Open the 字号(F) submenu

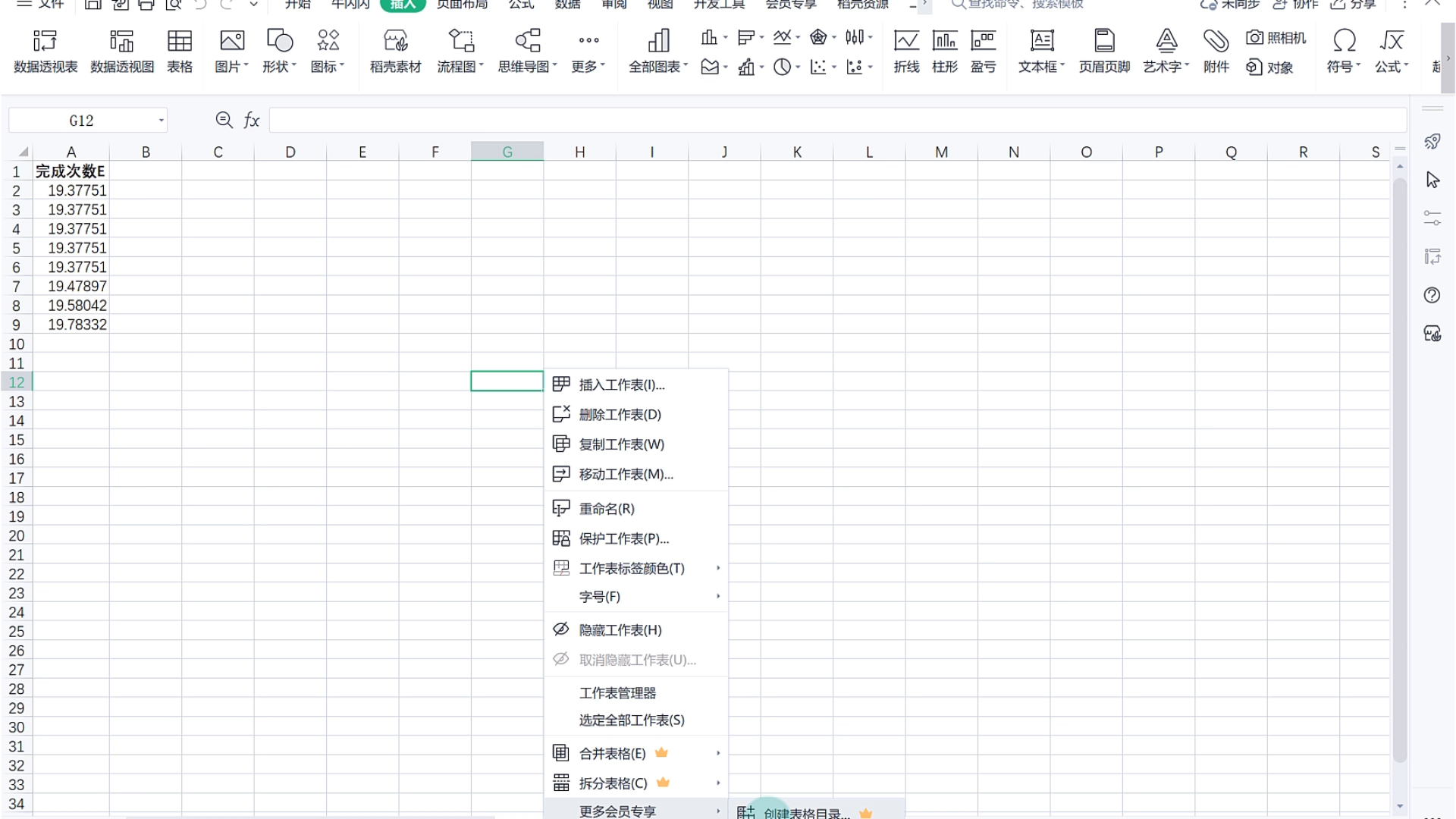click(x=599, y=597)
